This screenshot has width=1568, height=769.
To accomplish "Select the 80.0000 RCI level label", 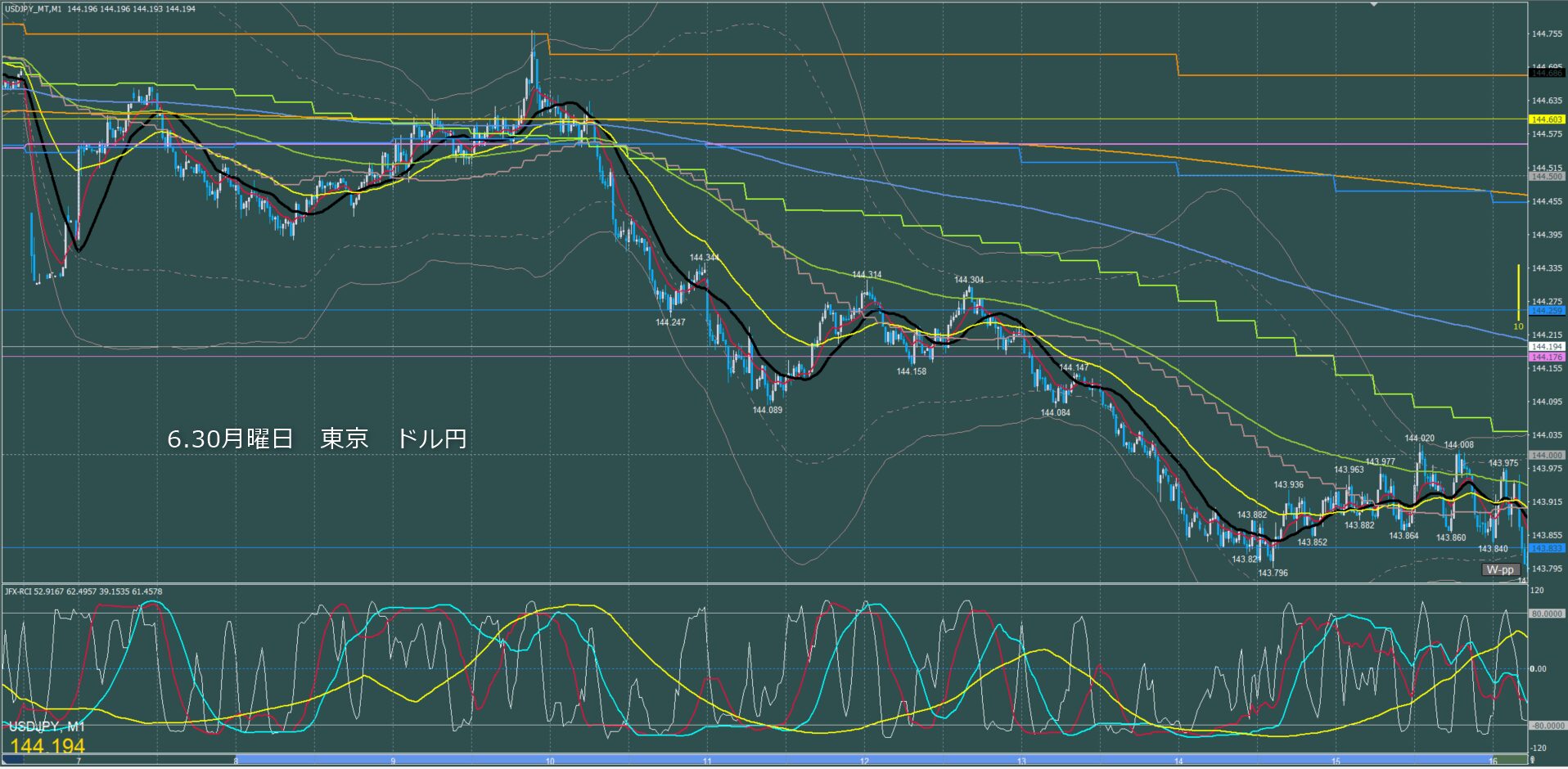I will (1546, 614).
